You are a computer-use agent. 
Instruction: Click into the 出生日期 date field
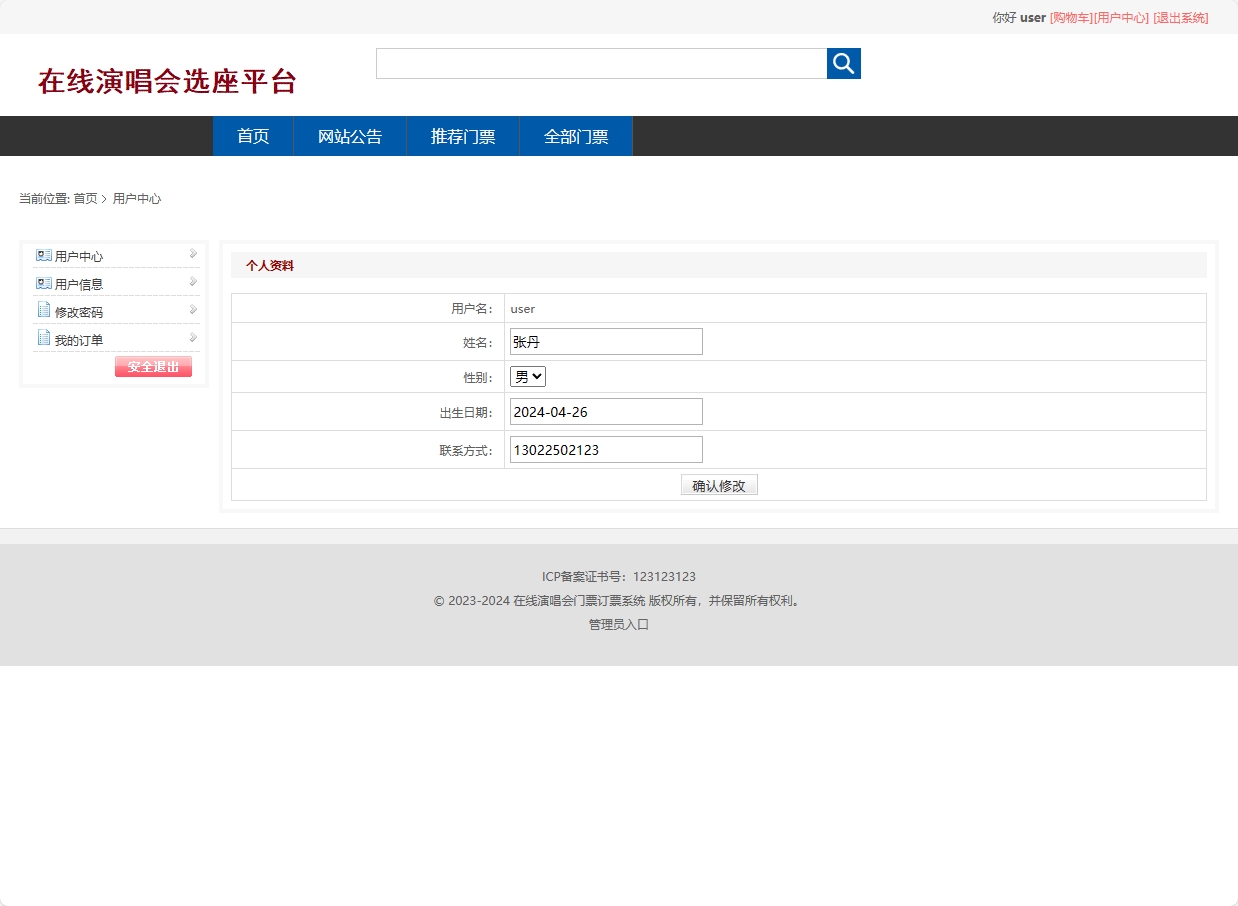pos(605,411)
